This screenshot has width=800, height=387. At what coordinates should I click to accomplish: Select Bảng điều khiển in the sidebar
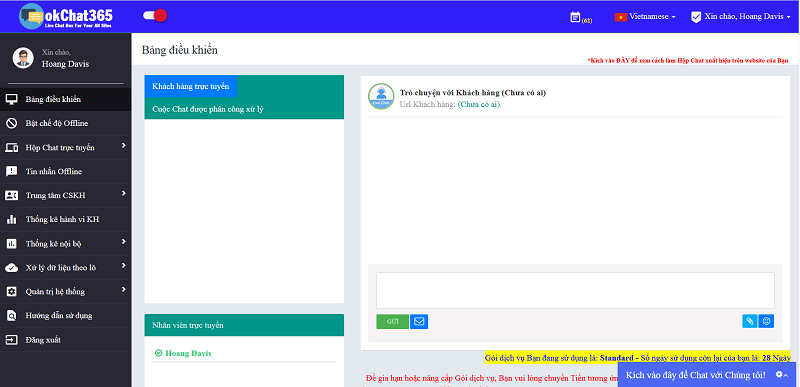point(65,99)
